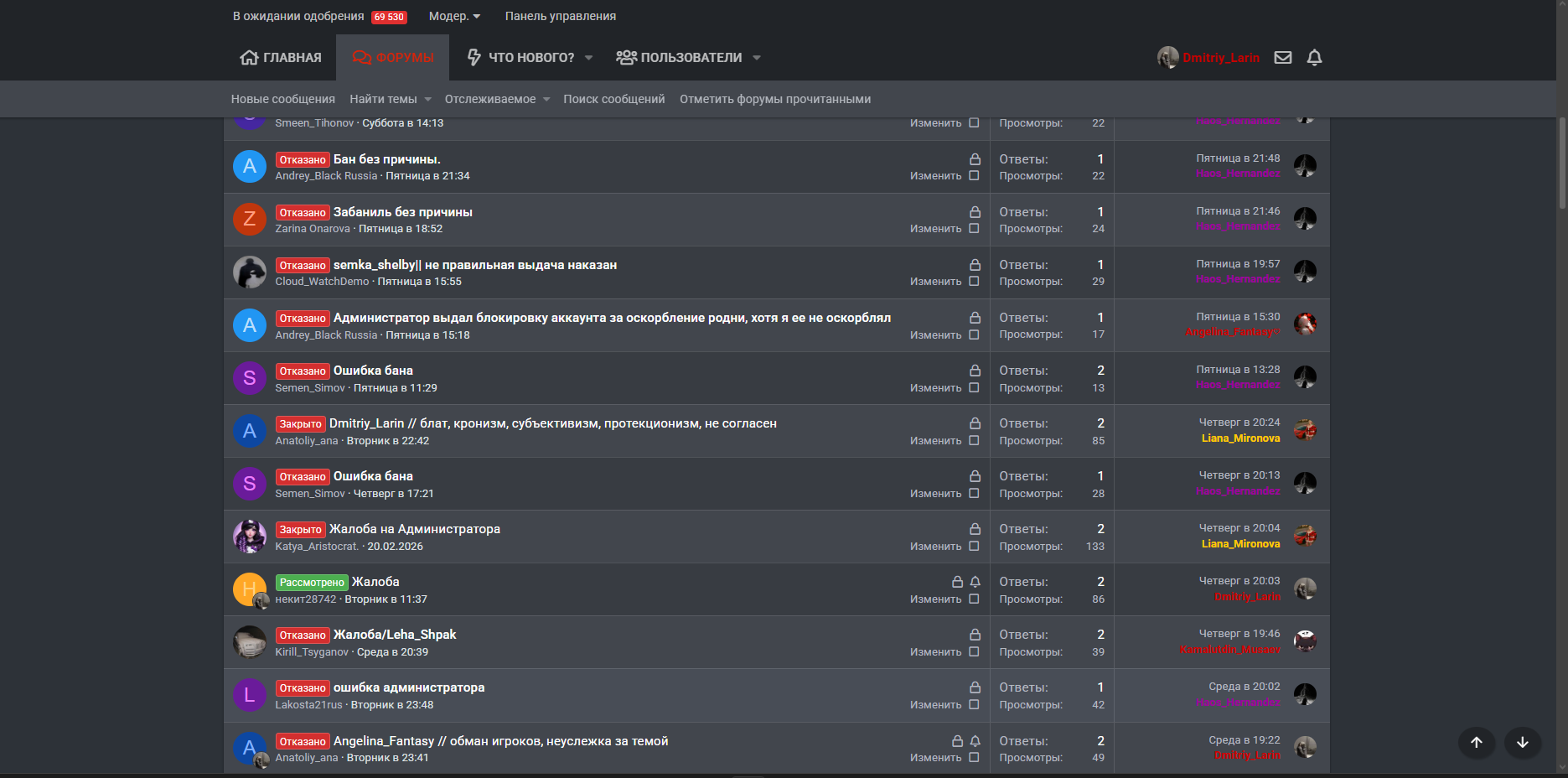Click the Katya_Aristocrat avatar image
Screen dimensions: 1568x778
point(249,537)
